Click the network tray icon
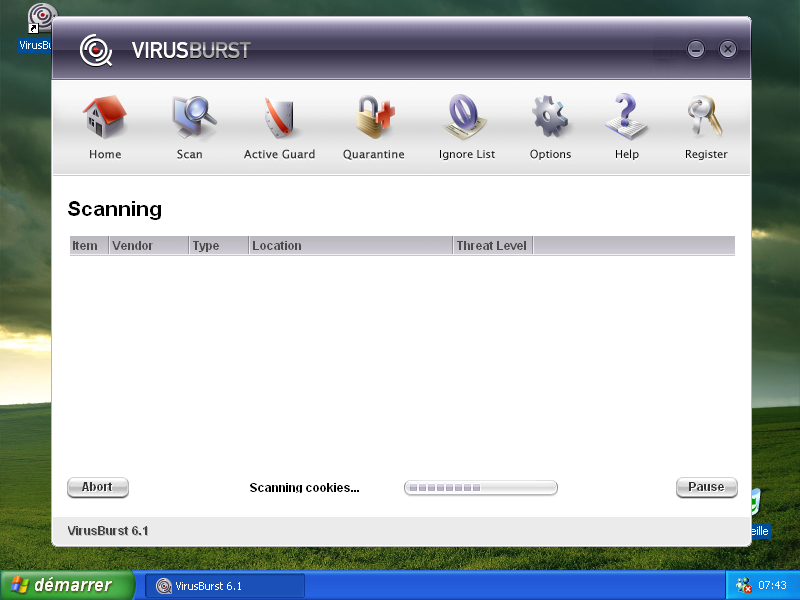The image size is (800, 600). pyautogui.click(x=744, y=585)
